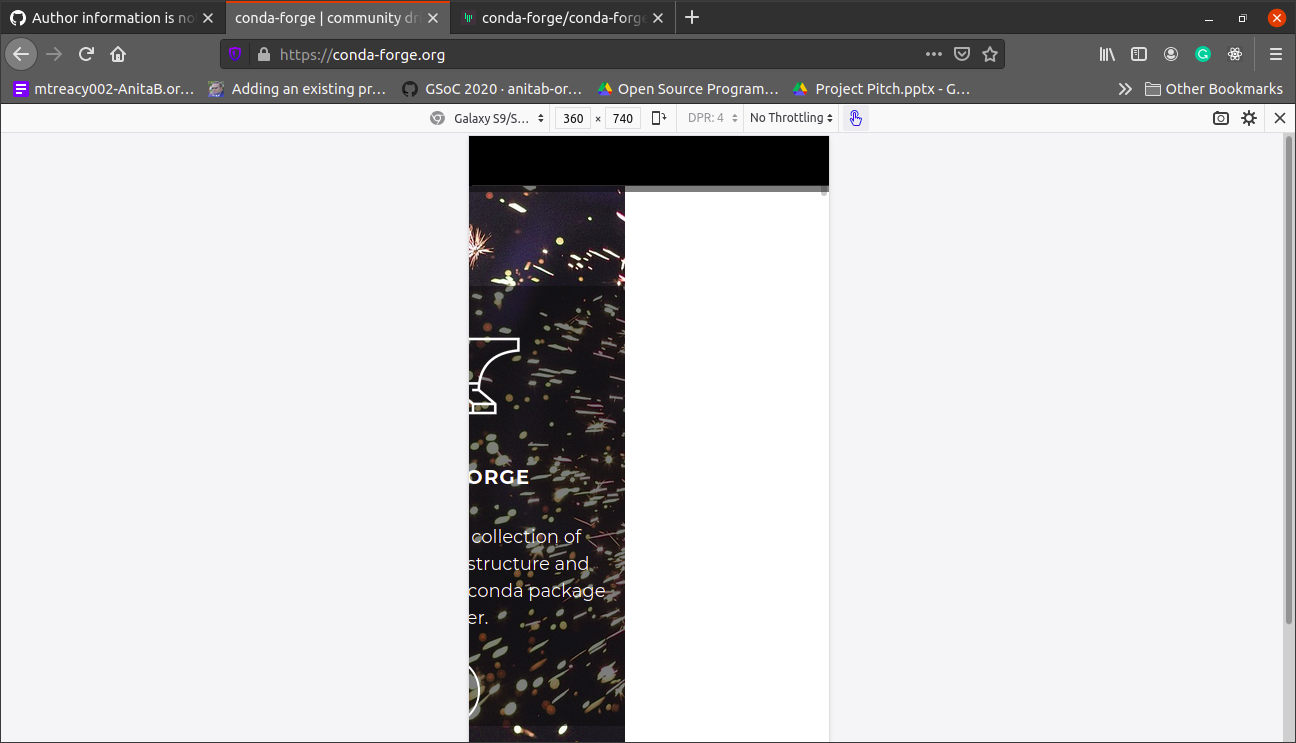Toggle touch simulation hand icon
Screen dimensions: 1296x743
[x=856, y=118]
